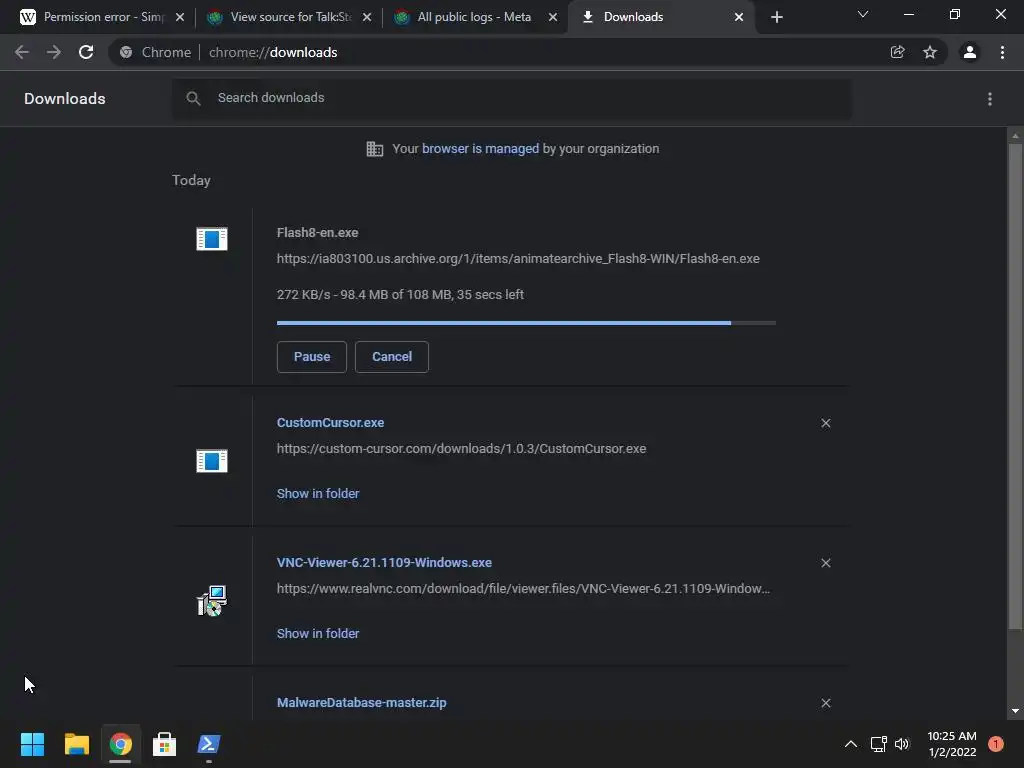Open the MalwareDatabase-master.zip file link
Viewport: 1024px width, 768px height.
tap(362, 703)
